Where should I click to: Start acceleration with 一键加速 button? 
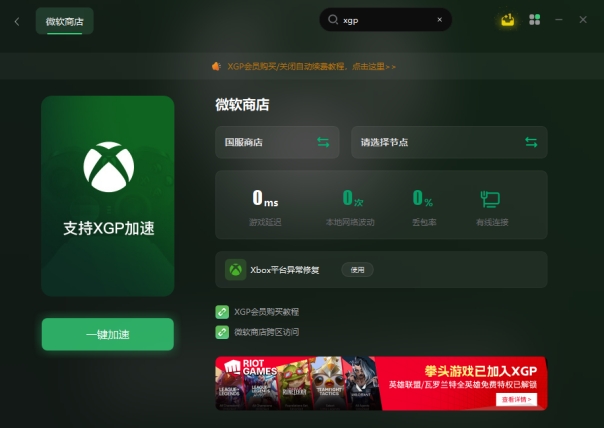click(x=108, y=334)
